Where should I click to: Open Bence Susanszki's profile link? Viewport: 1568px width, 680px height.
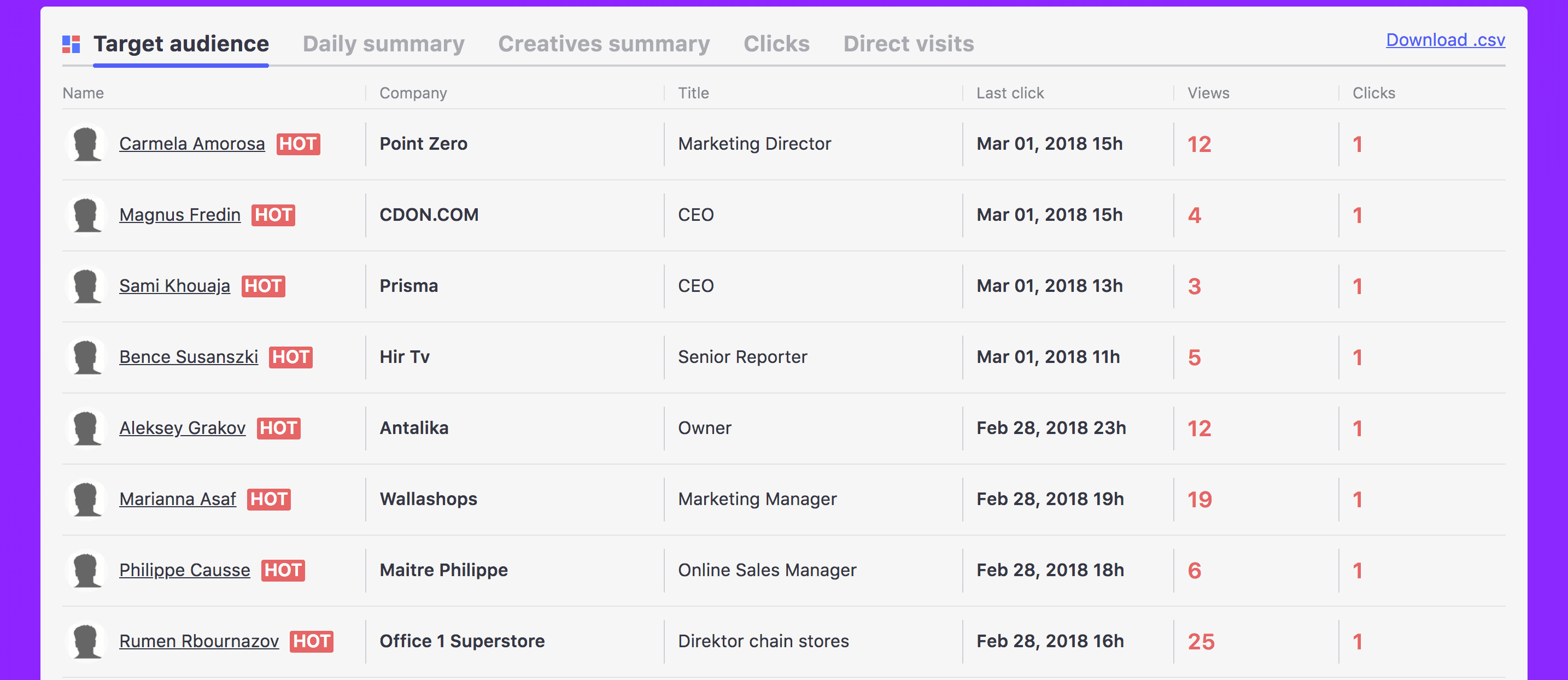(x=189, y=357)
